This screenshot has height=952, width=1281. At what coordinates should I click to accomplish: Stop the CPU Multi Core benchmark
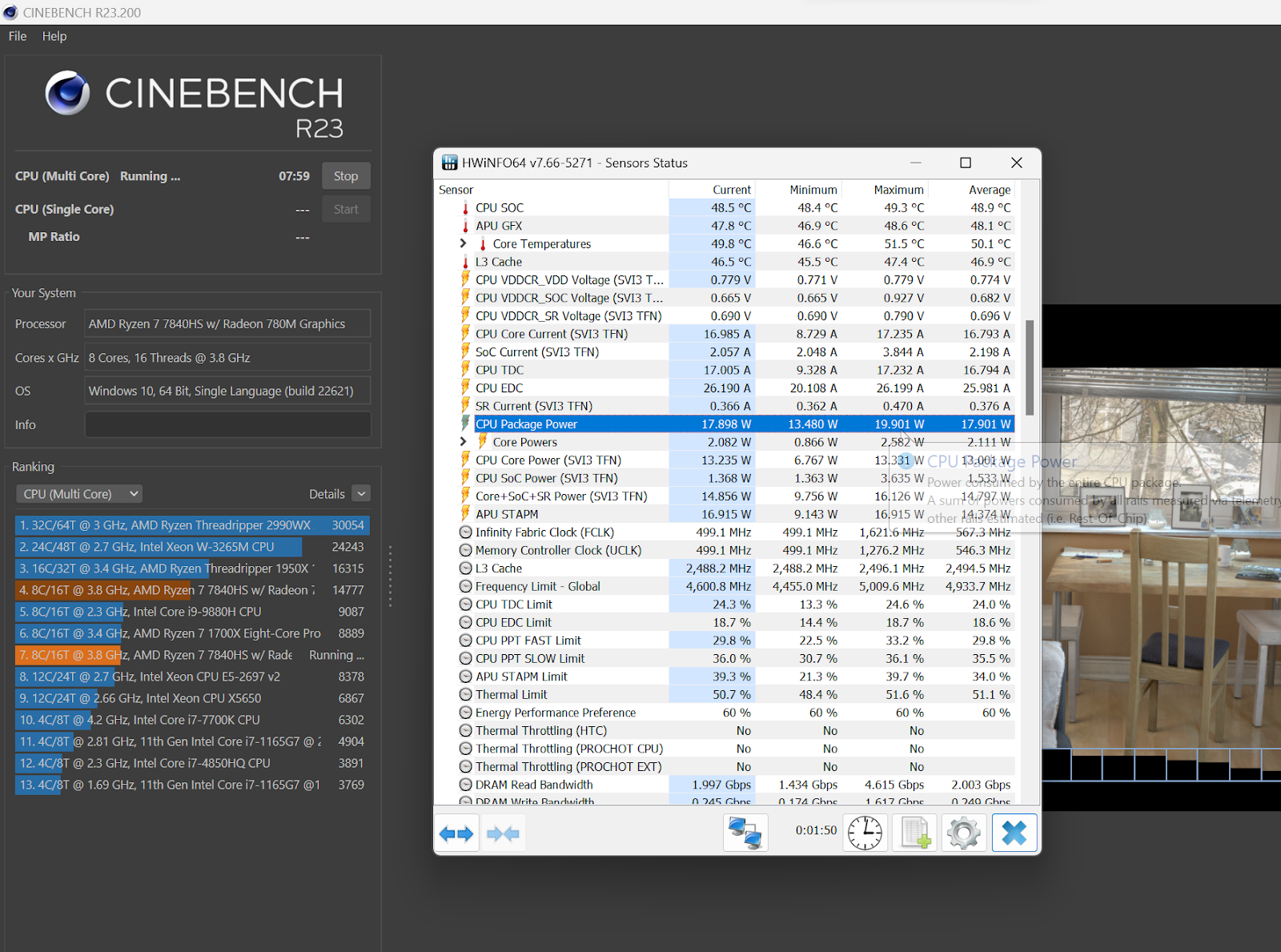click(346, 176)
